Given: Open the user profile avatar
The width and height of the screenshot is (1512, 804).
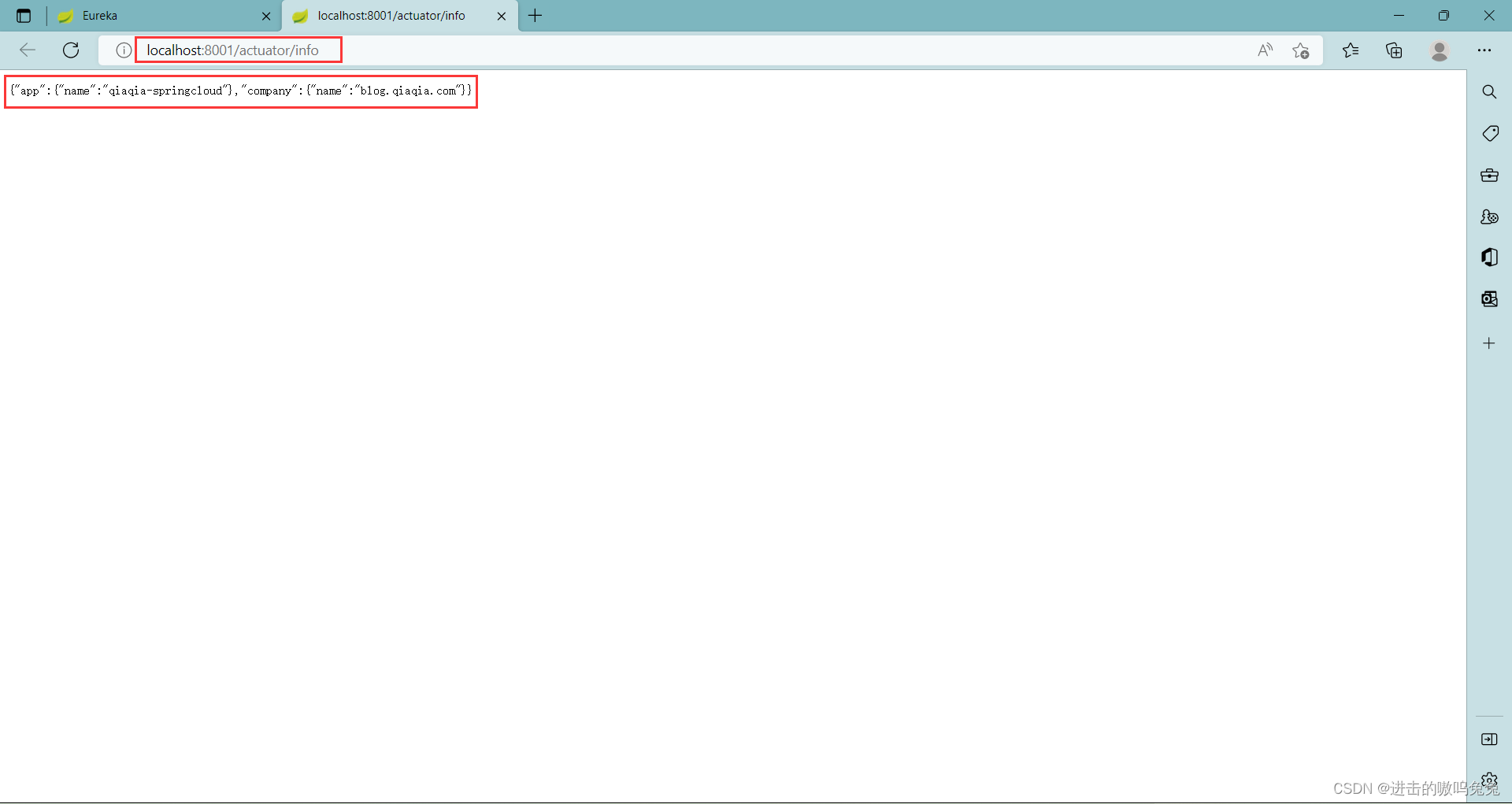Looking at the screenshot, I should coord(1440,50).
